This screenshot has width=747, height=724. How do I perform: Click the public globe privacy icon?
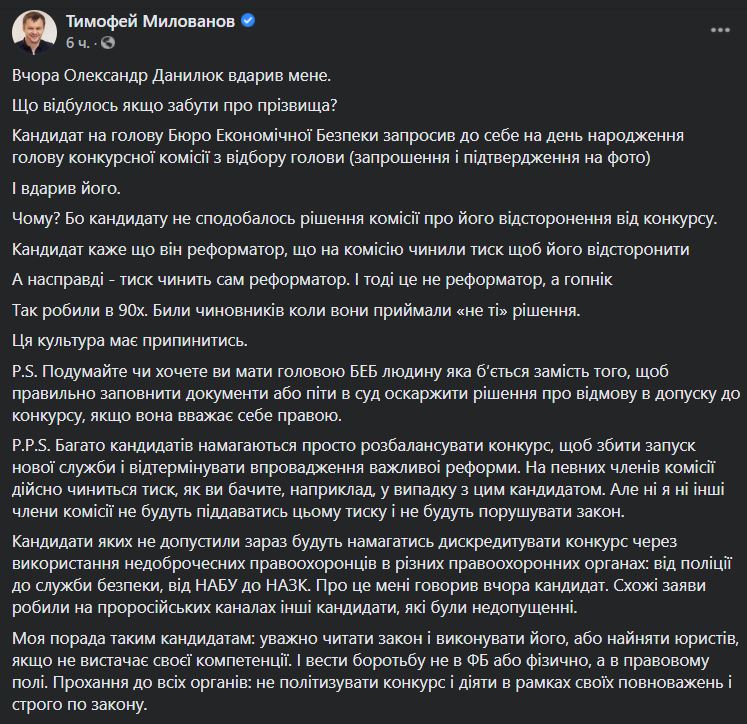[x=105, y=45]
